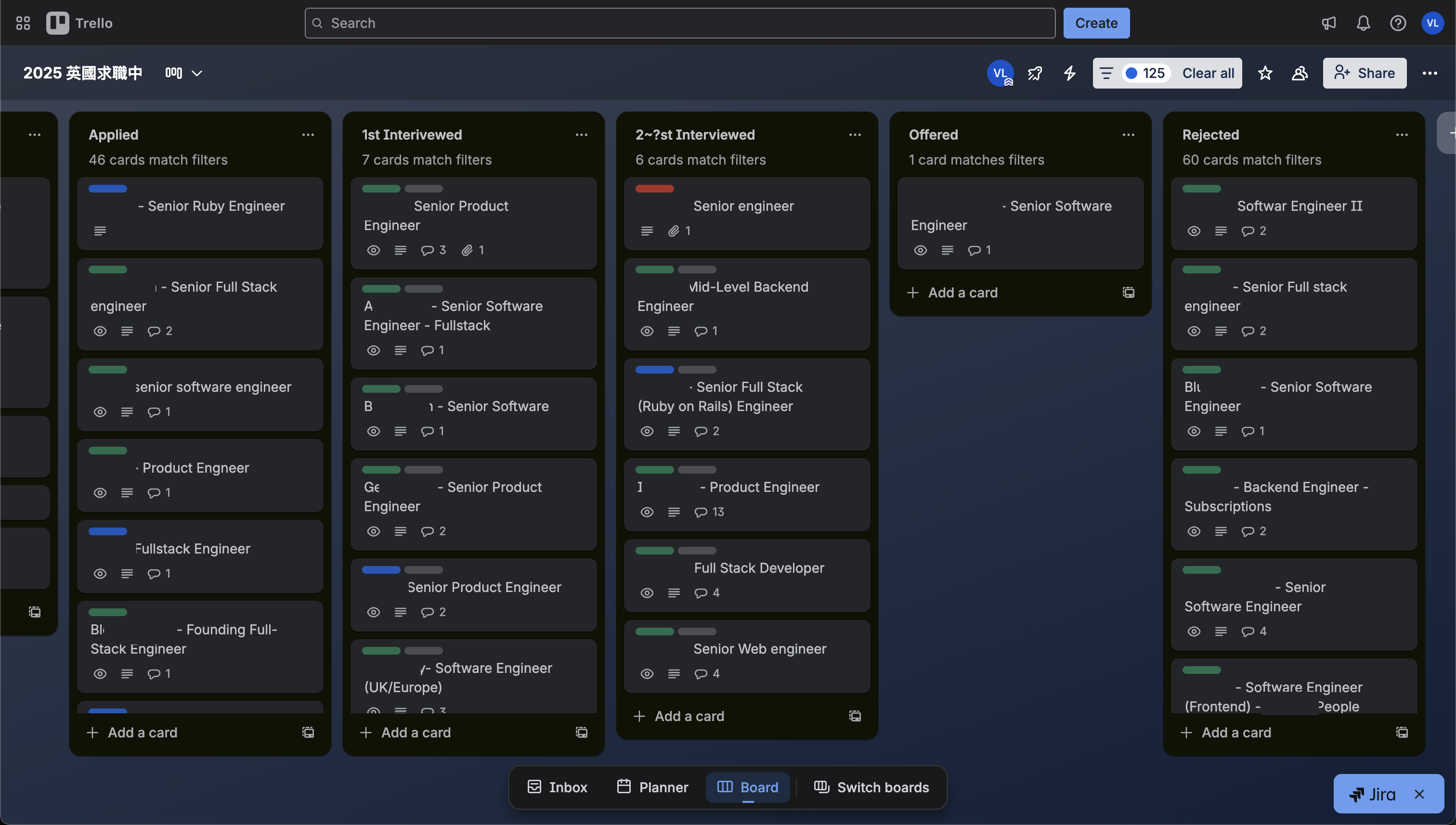Open the Power-Ups rocket icon
The image size is (1456, 825).
point(1035,73)
